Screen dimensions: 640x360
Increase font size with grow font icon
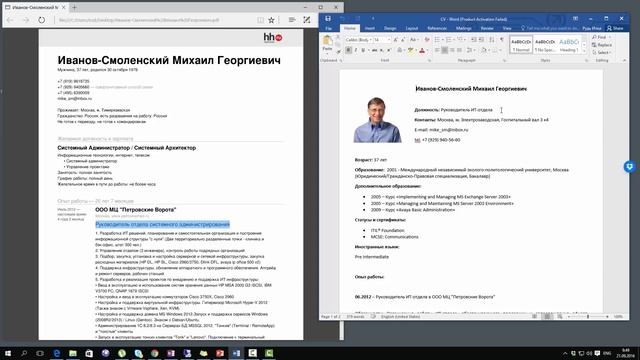point(395,40)
